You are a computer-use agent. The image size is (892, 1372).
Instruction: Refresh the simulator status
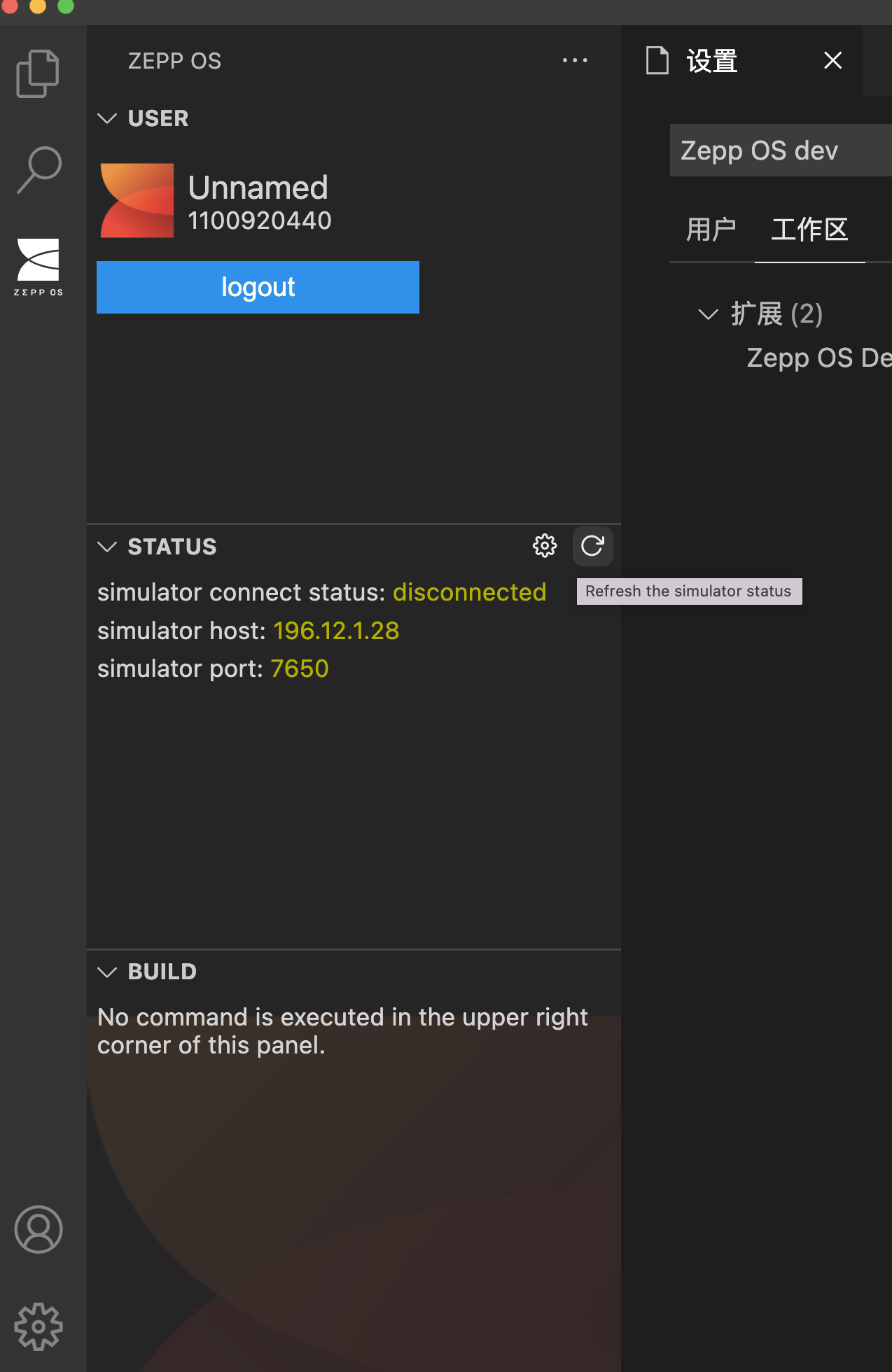pyautogui.click(x=592, y=546)
